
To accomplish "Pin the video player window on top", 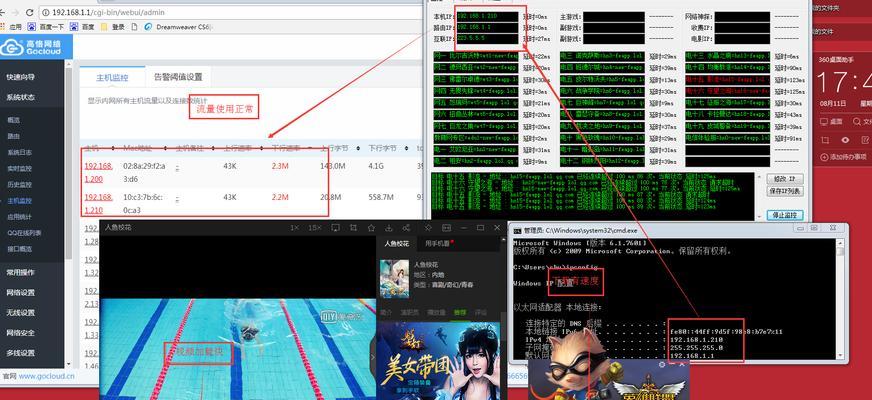I will coord(428,228).
